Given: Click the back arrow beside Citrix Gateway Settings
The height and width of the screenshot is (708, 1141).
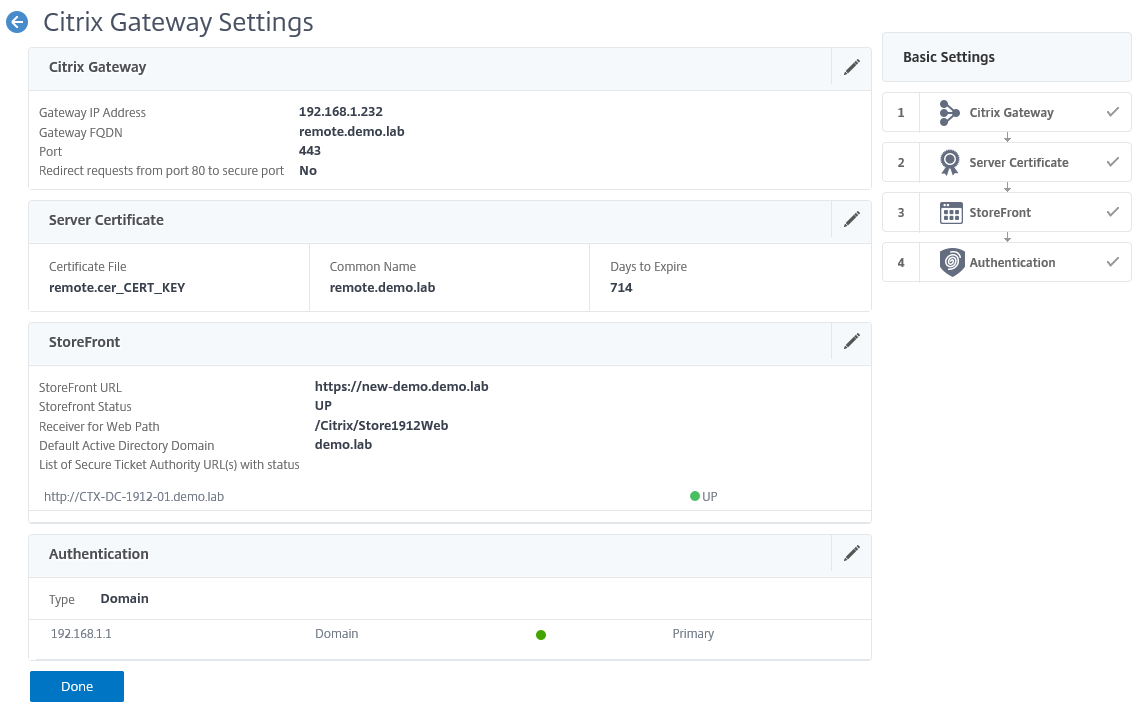Looking at the screenshot, I should 17,22.
